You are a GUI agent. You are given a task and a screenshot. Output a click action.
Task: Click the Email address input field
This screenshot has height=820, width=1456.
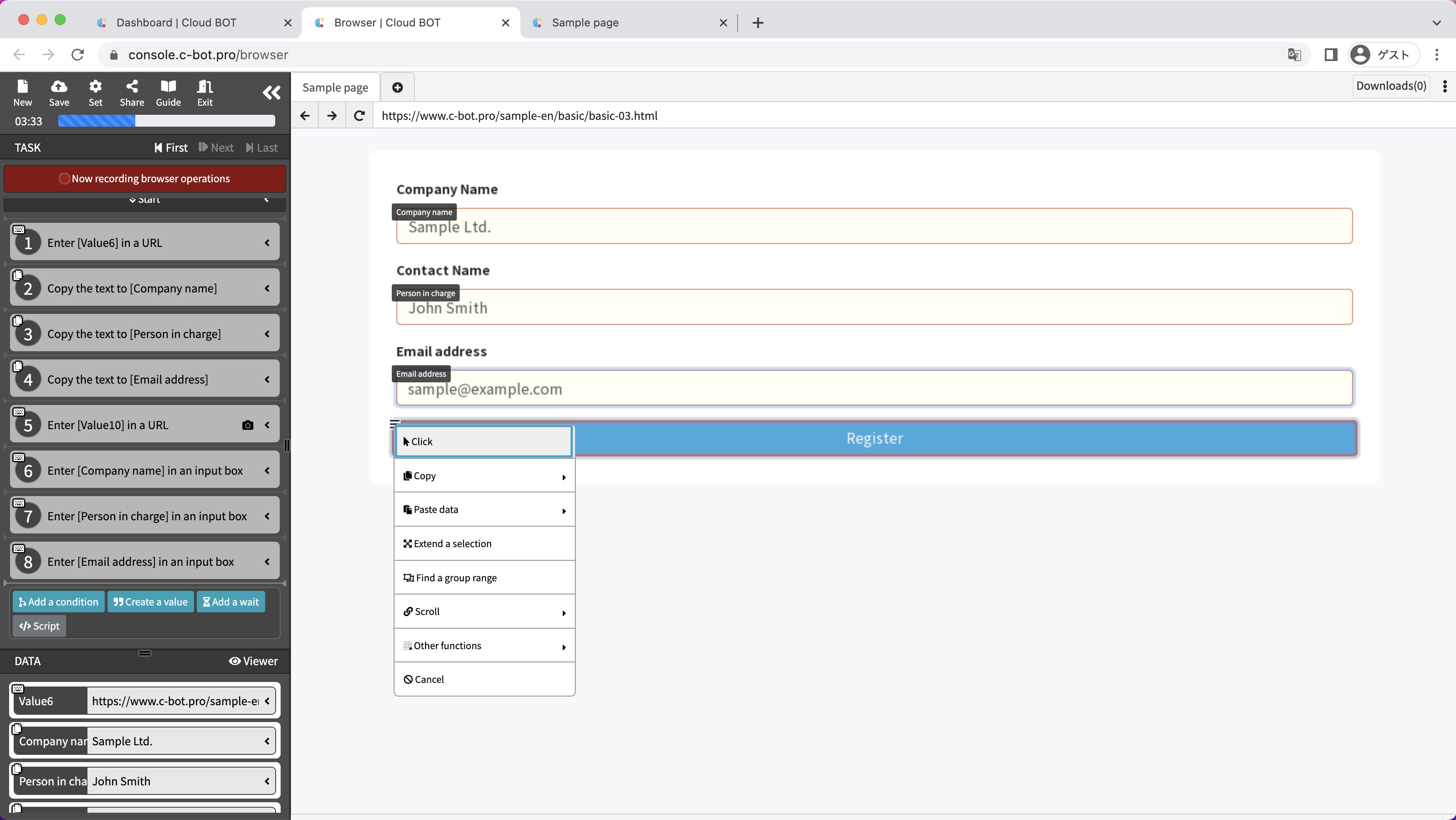pyautogui.click(x=874, y=389)
